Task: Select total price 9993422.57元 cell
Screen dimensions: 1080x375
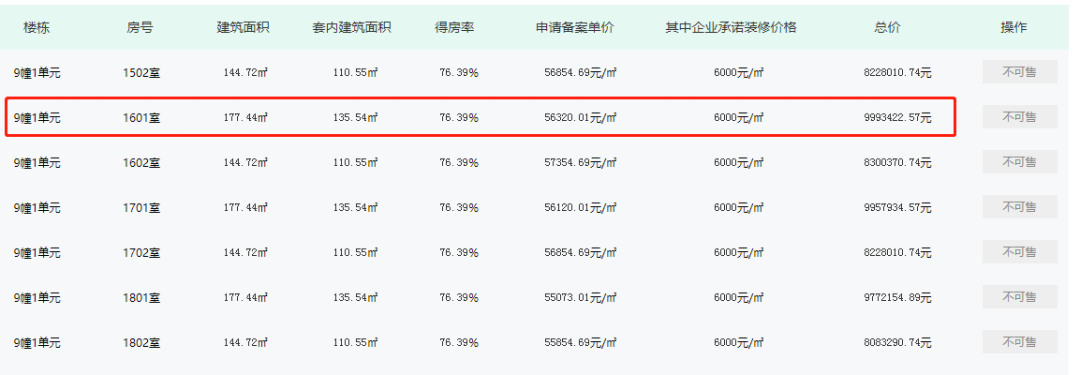Action: pyautogui.click(x=897, y=118)
